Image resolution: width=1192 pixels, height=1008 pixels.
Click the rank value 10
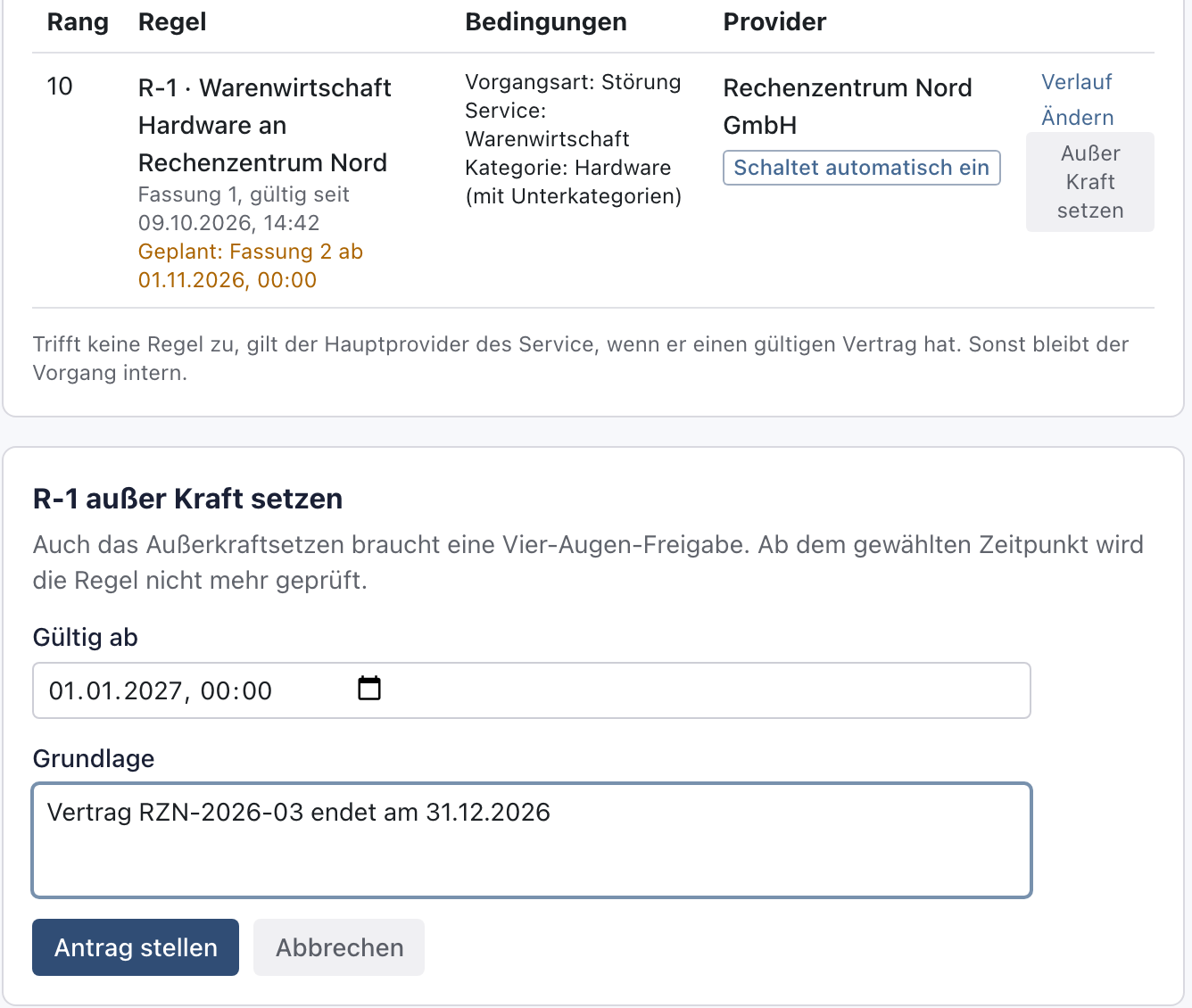point(60,87)
